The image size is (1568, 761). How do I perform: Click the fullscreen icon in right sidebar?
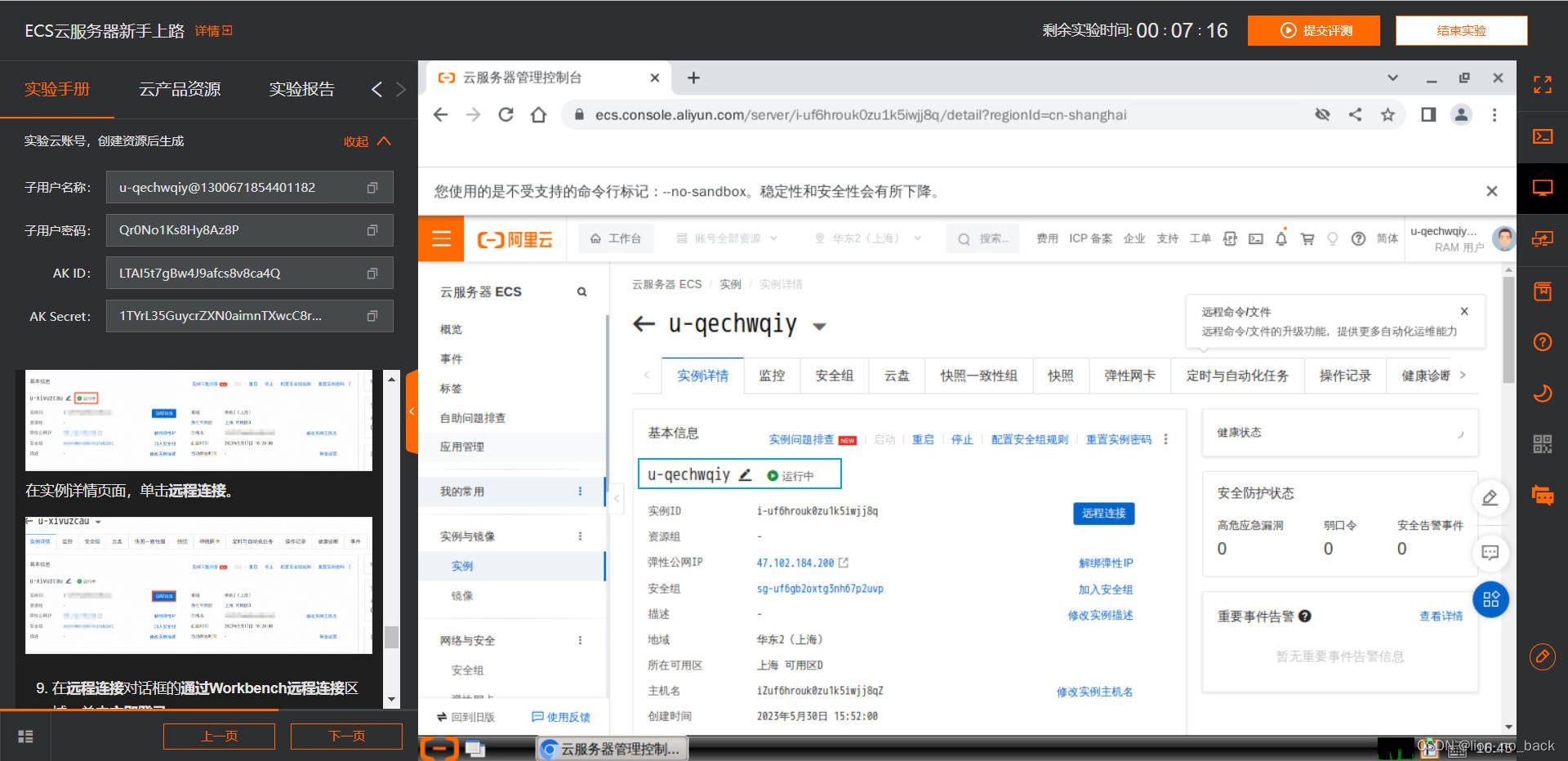(1542, 85)
